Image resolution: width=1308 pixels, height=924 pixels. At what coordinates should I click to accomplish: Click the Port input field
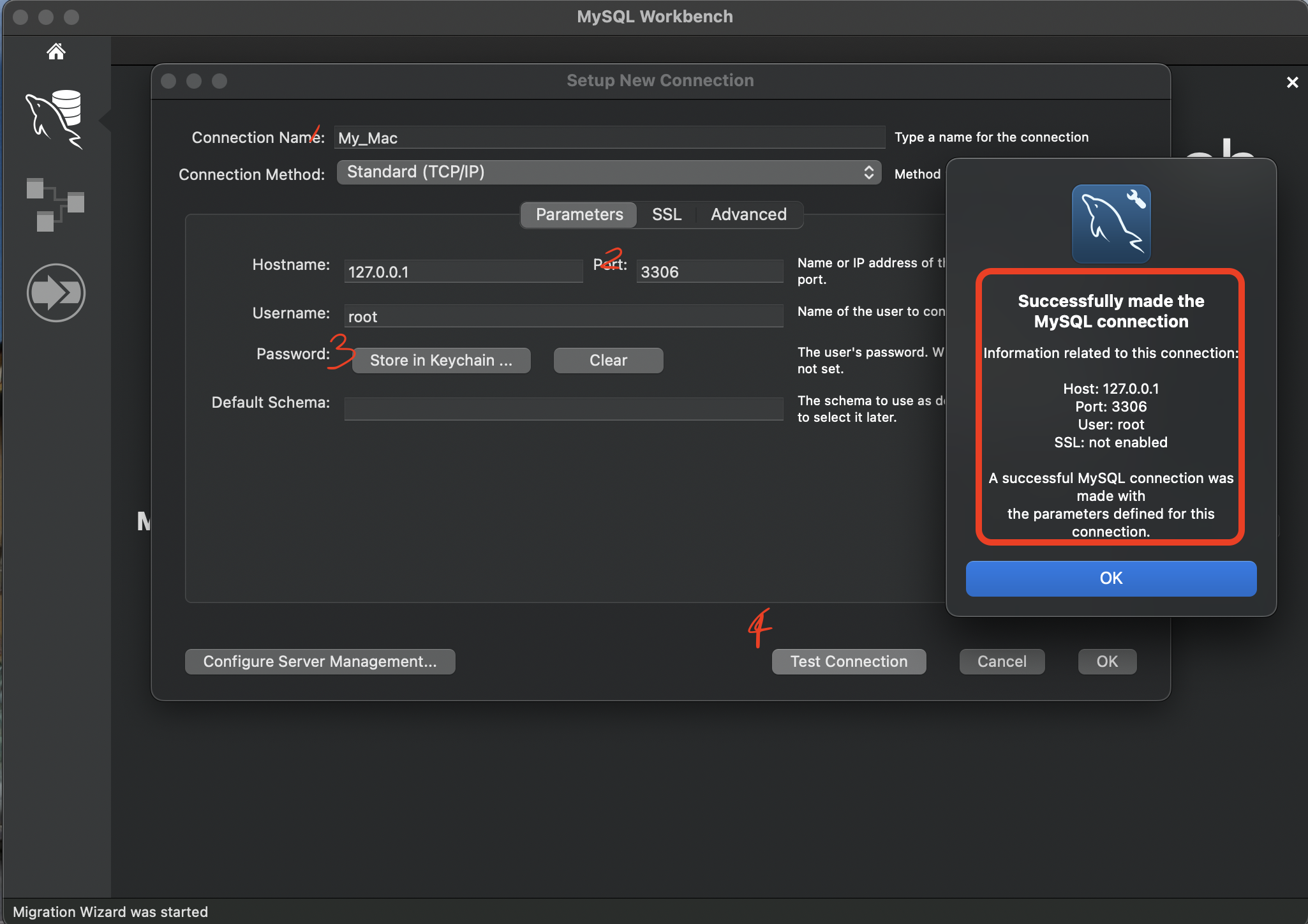709,272
